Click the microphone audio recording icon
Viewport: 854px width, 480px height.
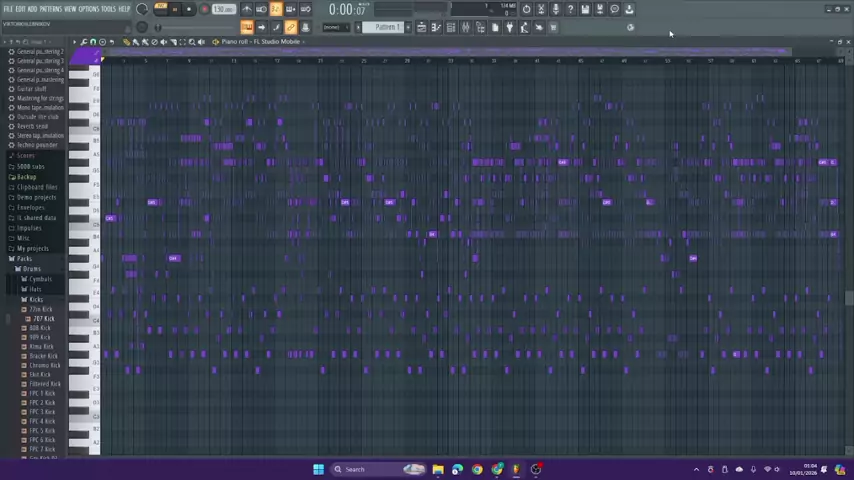(556, 10)
